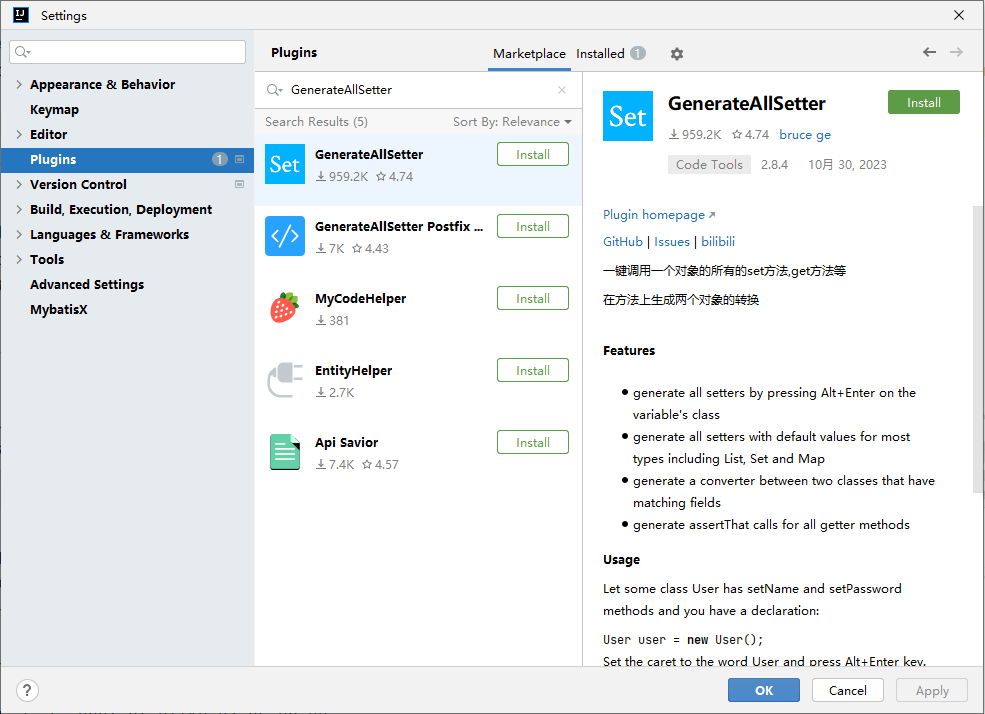This screenshot has width=985, height=714.
Task: Open the bilibili link
Action: tap(718, 242)
